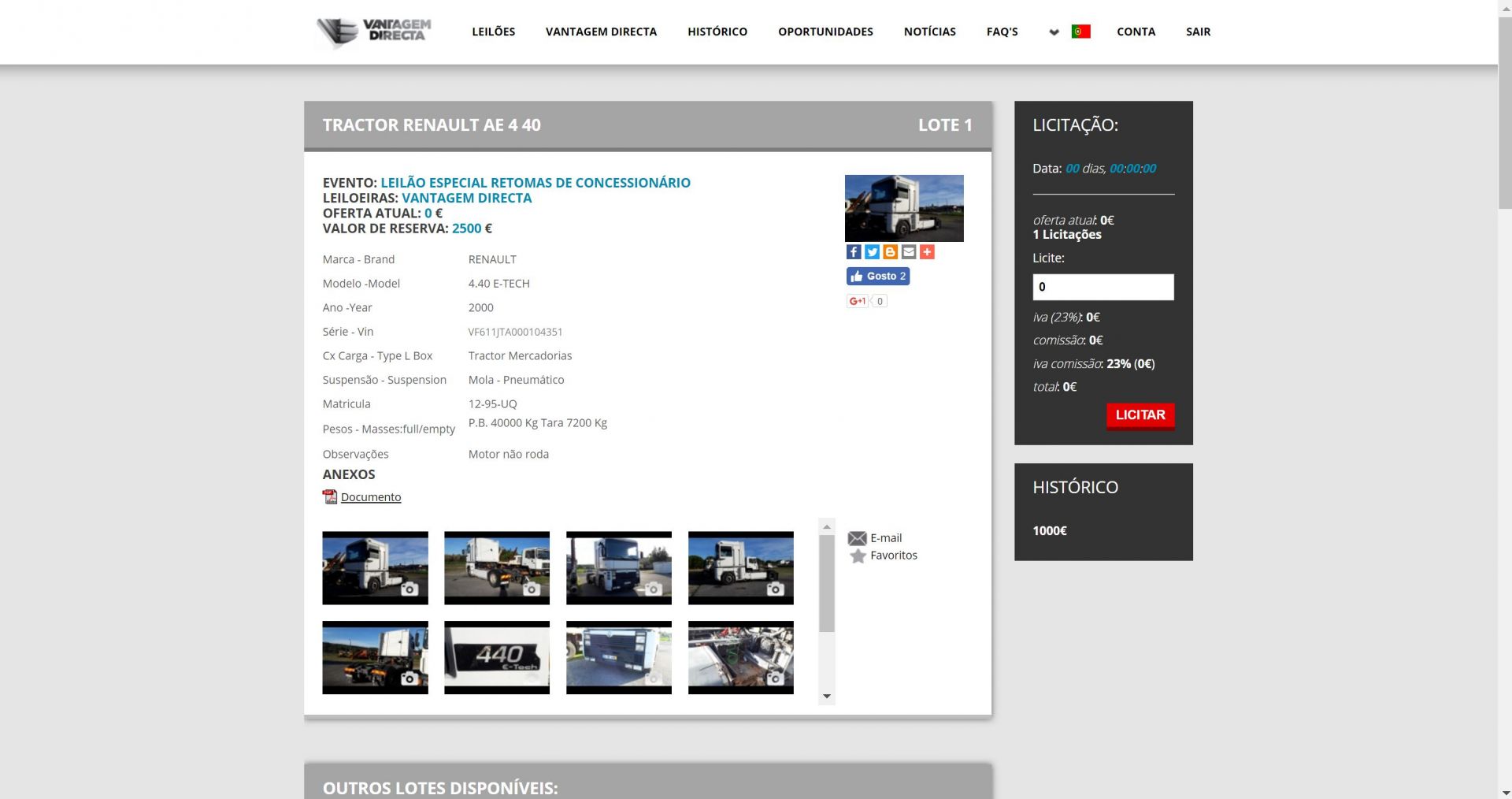The height and width of the screenshot is (799, 1512).
Task: Share lot on Facebook icon
Action: [854, 252]
